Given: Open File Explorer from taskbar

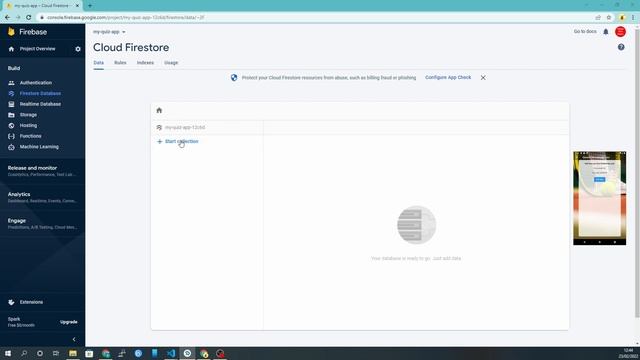Looking at the screenshot, I should 73,353.
